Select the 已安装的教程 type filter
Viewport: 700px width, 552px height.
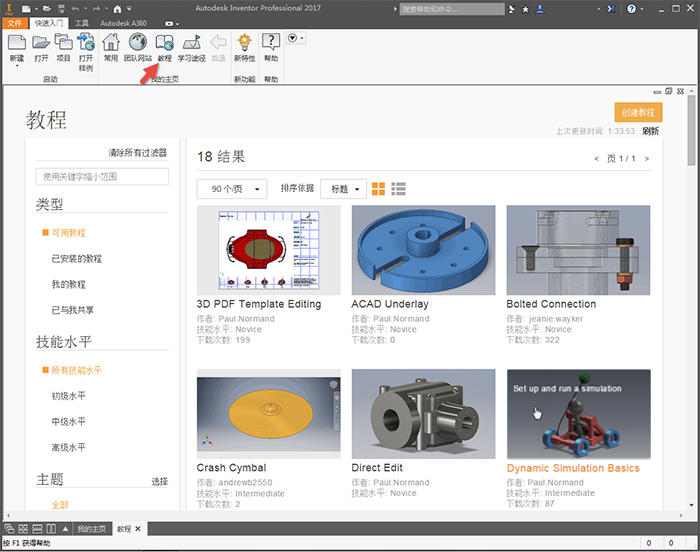point(77,259)
